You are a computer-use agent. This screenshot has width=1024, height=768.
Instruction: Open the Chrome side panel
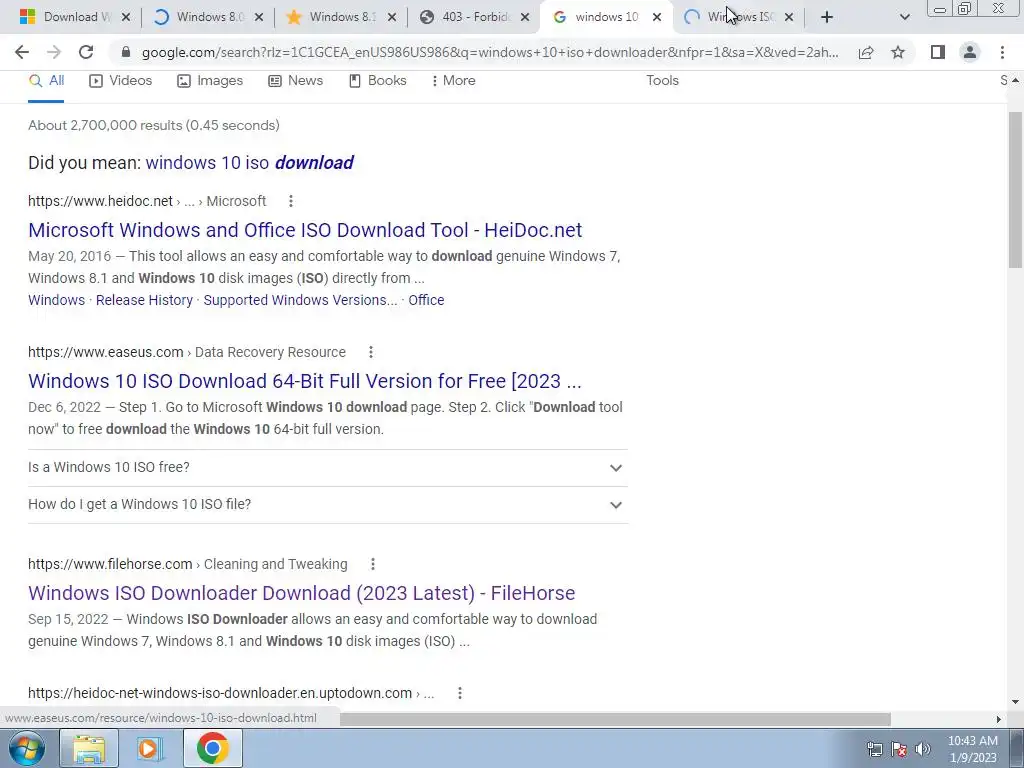[938, 52]
